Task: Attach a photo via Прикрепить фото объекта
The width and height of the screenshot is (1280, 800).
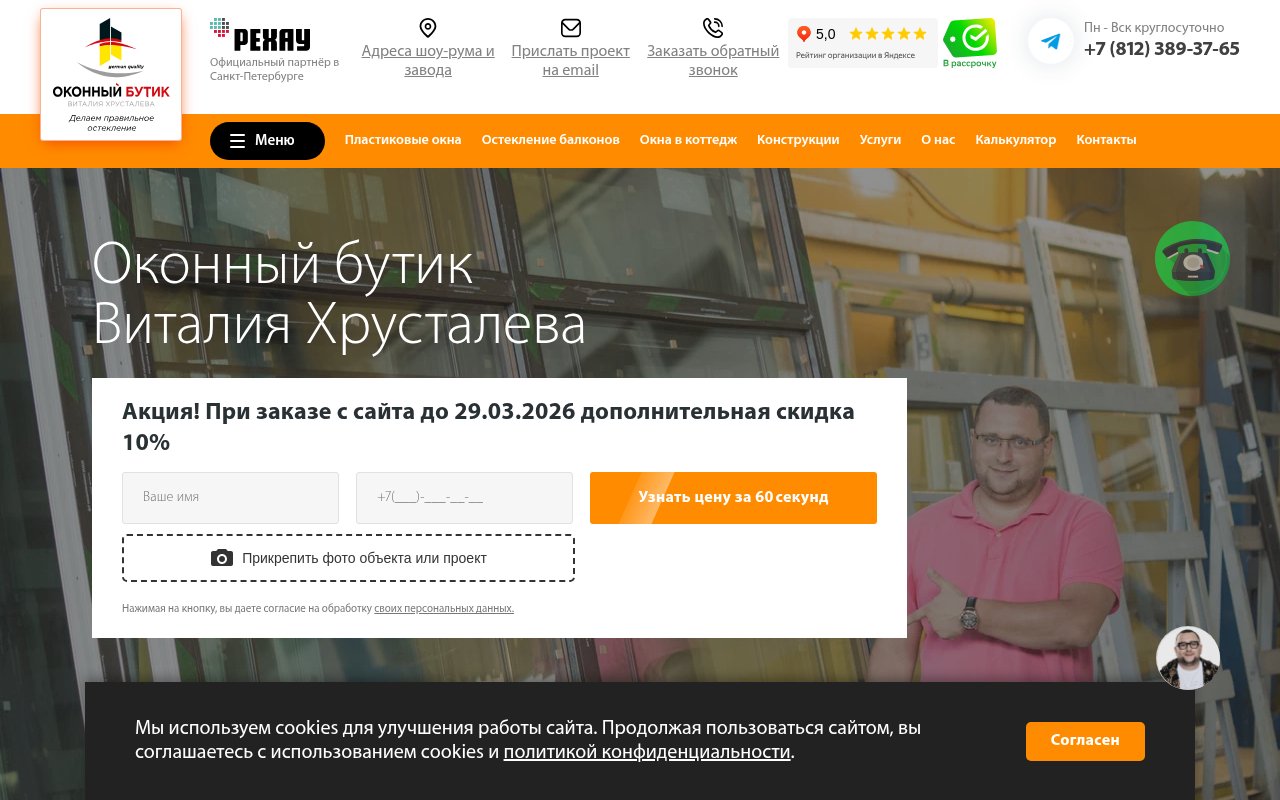Action: [x=348, y=558]
